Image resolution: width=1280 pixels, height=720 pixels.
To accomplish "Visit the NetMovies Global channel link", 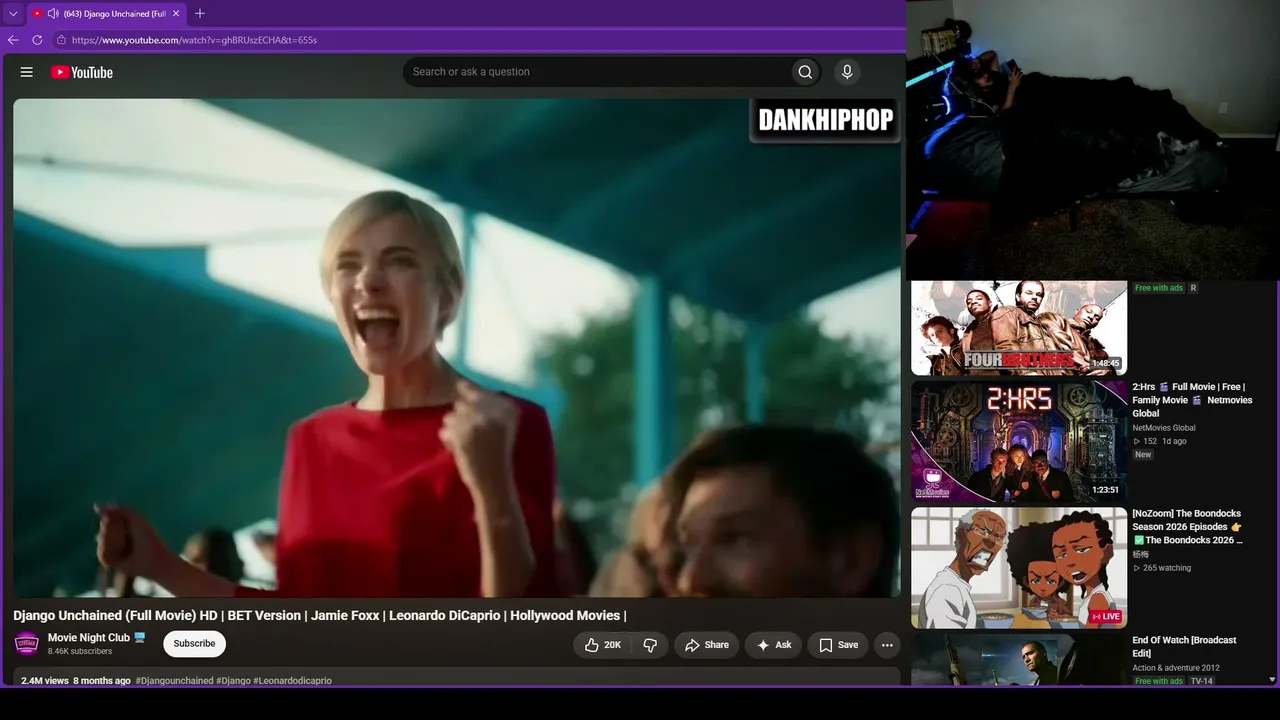I will point(1163,428).
